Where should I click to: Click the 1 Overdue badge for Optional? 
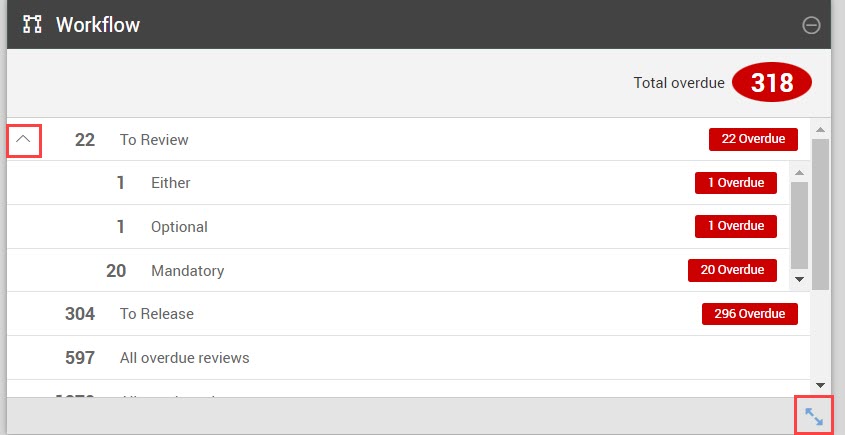point(736,226)
